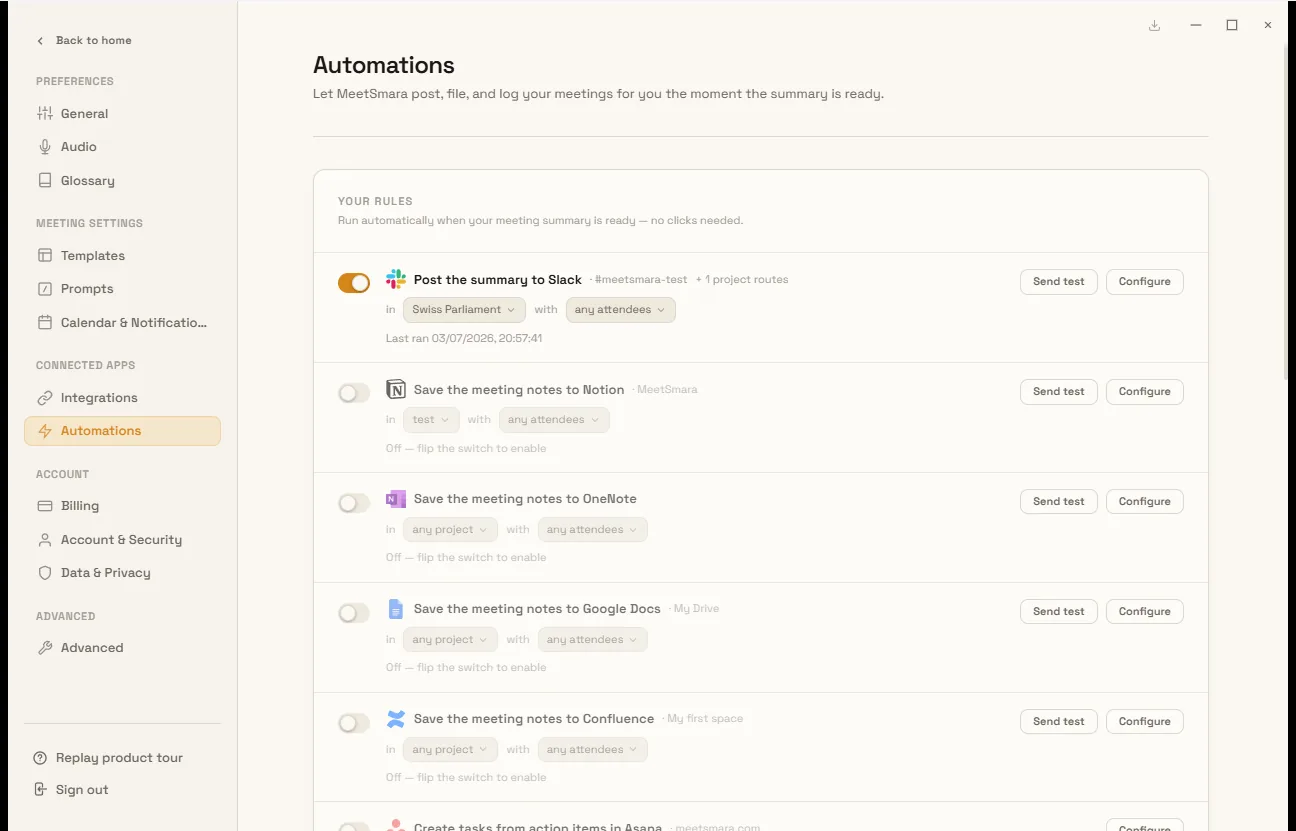This screenshot has height=831, width=1296.
Task: Open OneNote rule's any project dropdown
Action: 450,530
